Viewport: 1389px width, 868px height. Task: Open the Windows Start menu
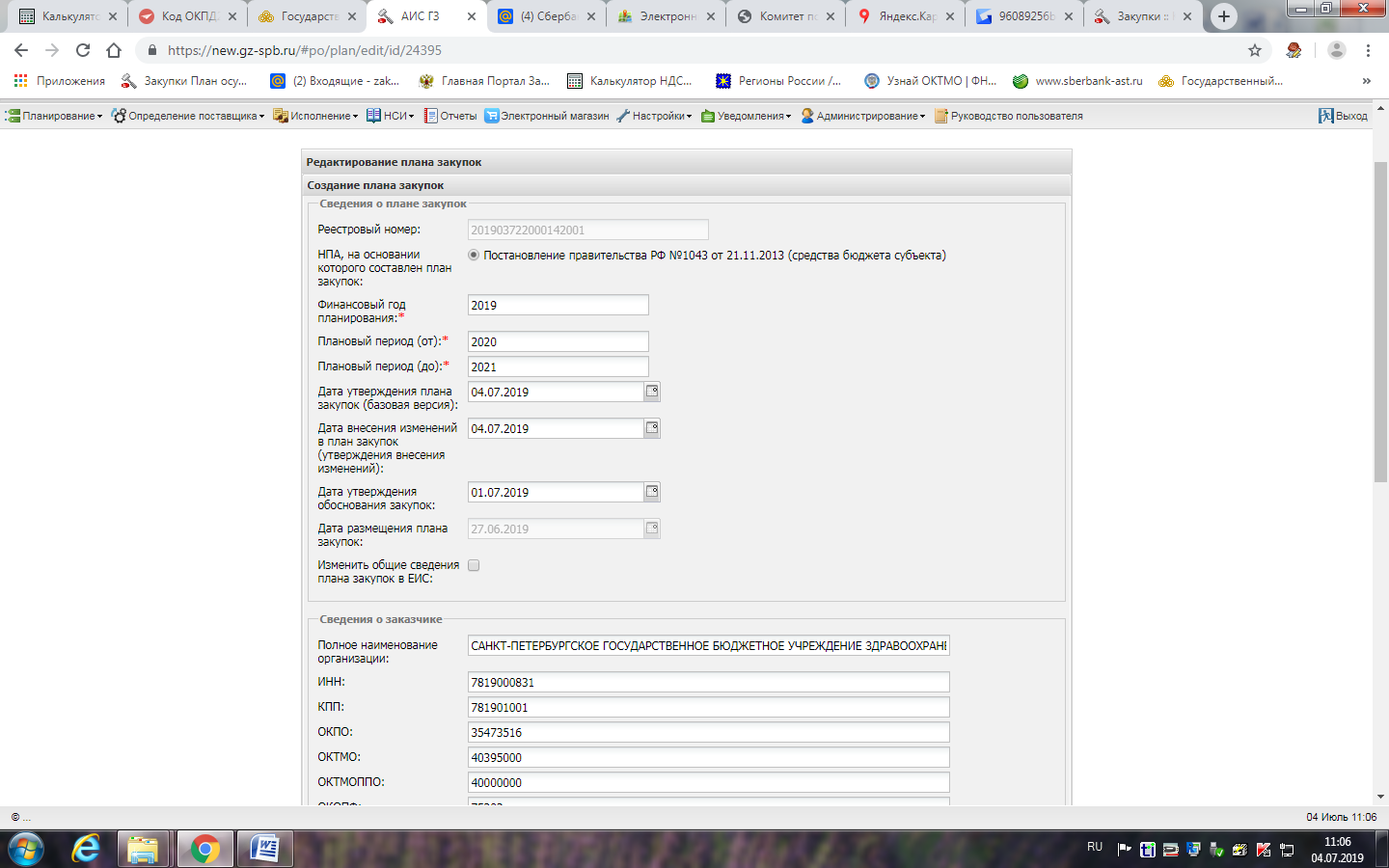coord(26,849)
